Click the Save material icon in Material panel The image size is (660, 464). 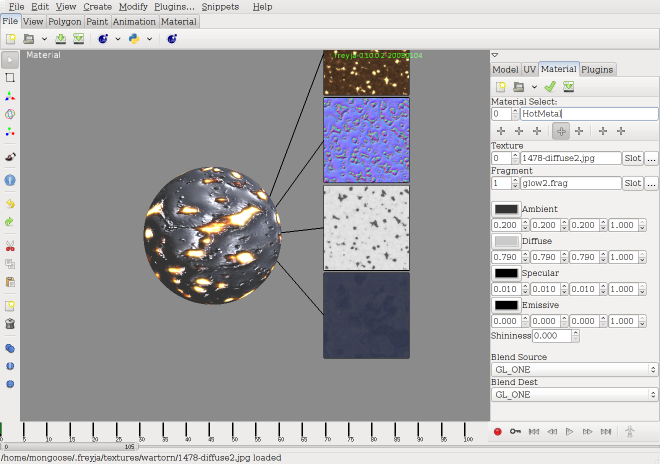pos(569,87)
